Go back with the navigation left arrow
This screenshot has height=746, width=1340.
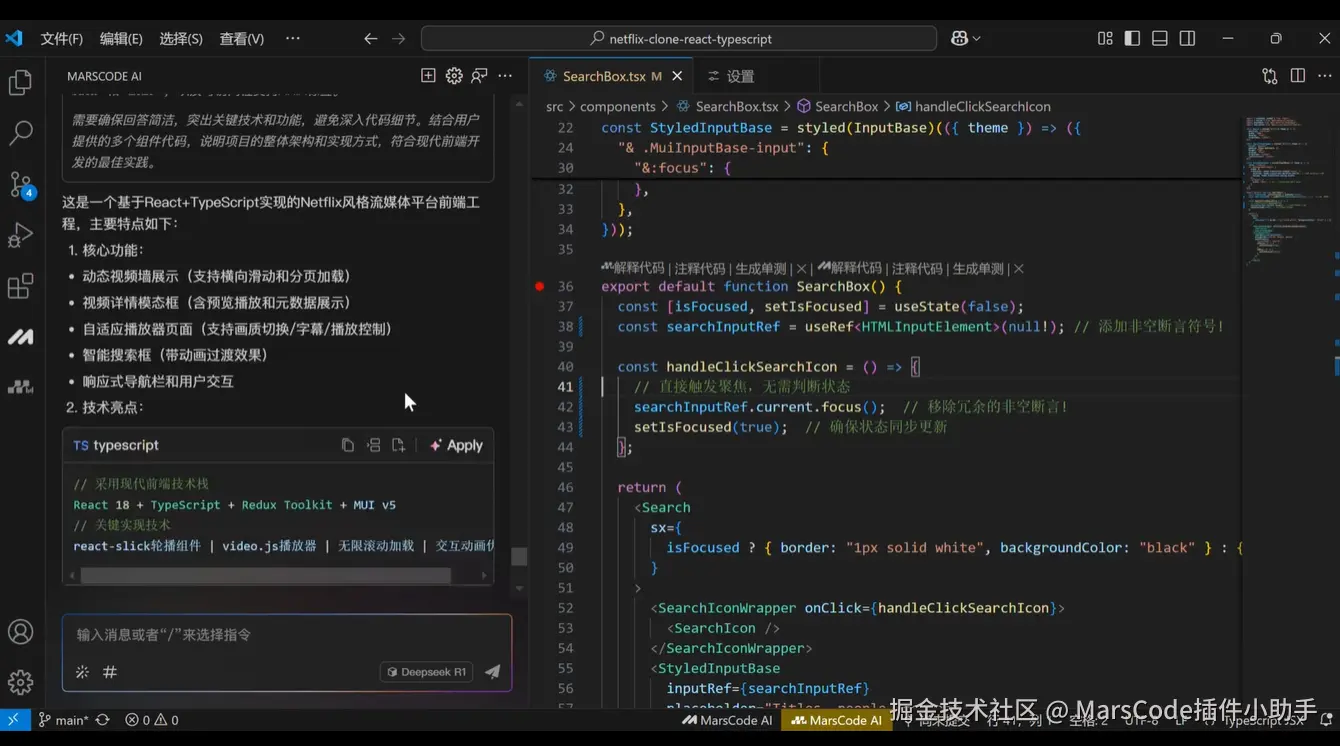point(371,39)
